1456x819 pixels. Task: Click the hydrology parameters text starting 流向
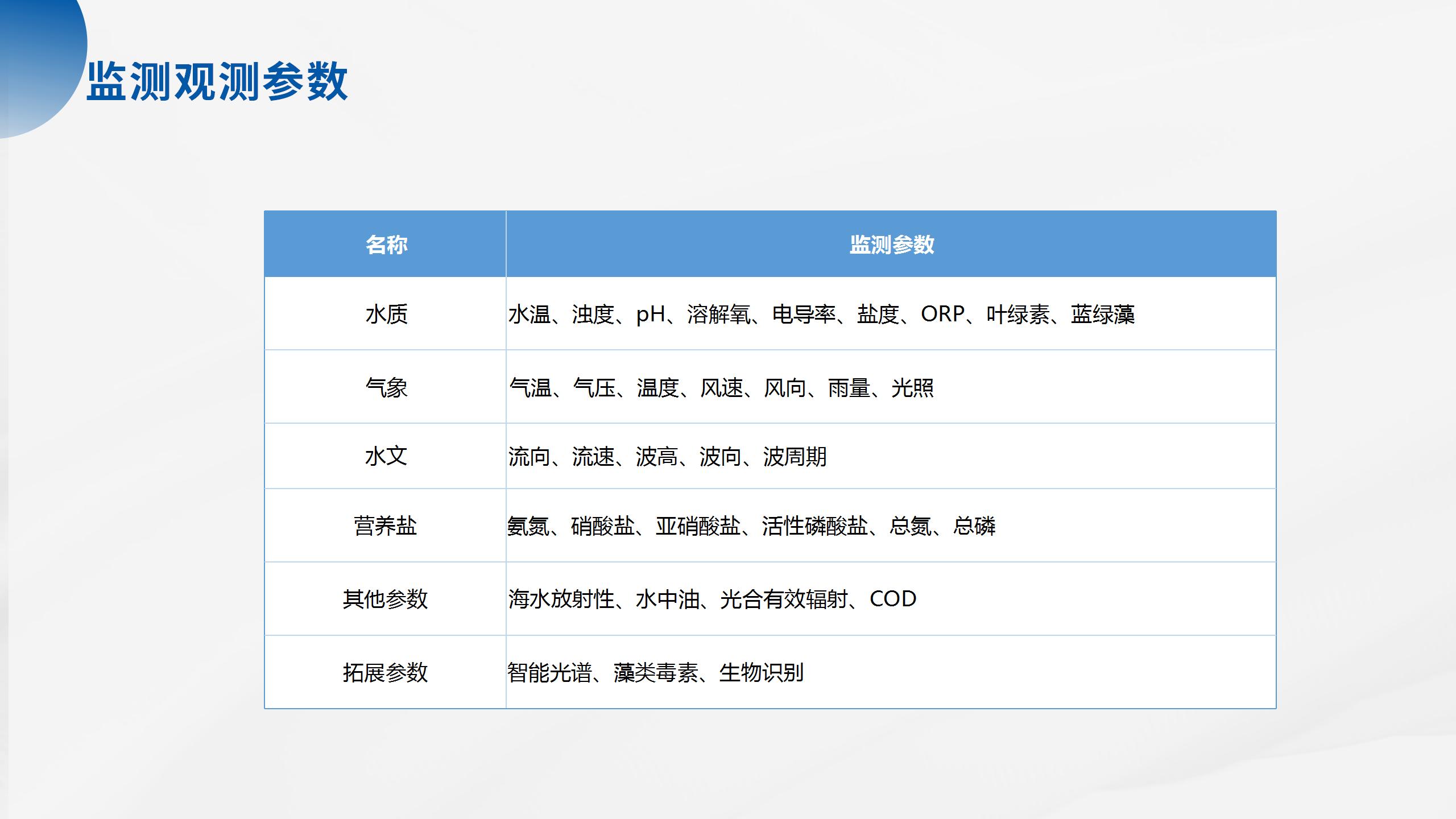667,457
